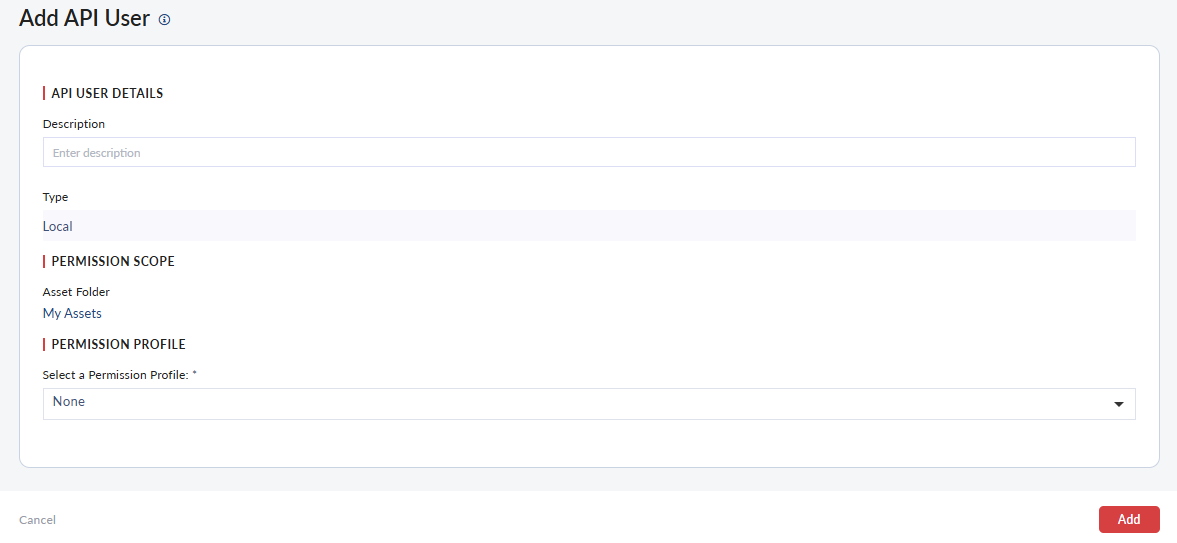Image resolution: width=1177 pixels, height=543 pixels.
Task: Click the Add API User page title
Action: tap(84, 18)
